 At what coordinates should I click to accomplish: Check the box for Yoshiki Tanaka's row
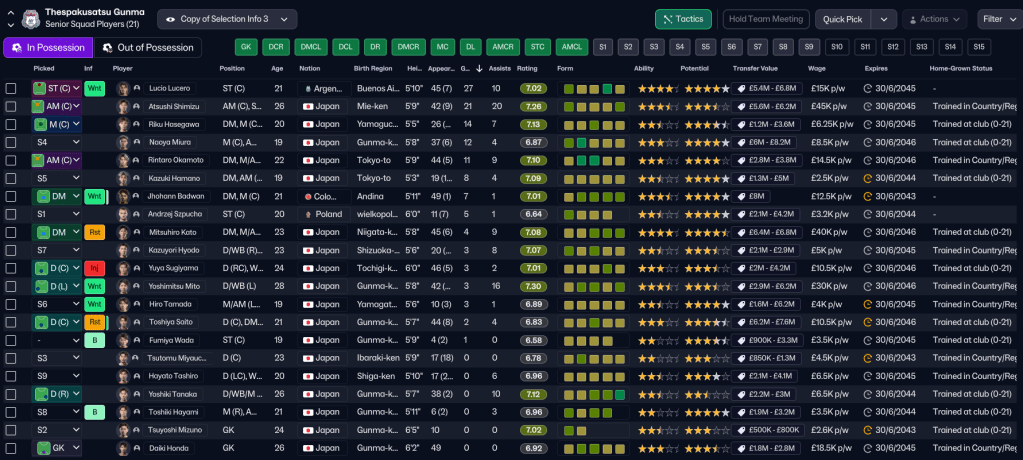point(11,394)
